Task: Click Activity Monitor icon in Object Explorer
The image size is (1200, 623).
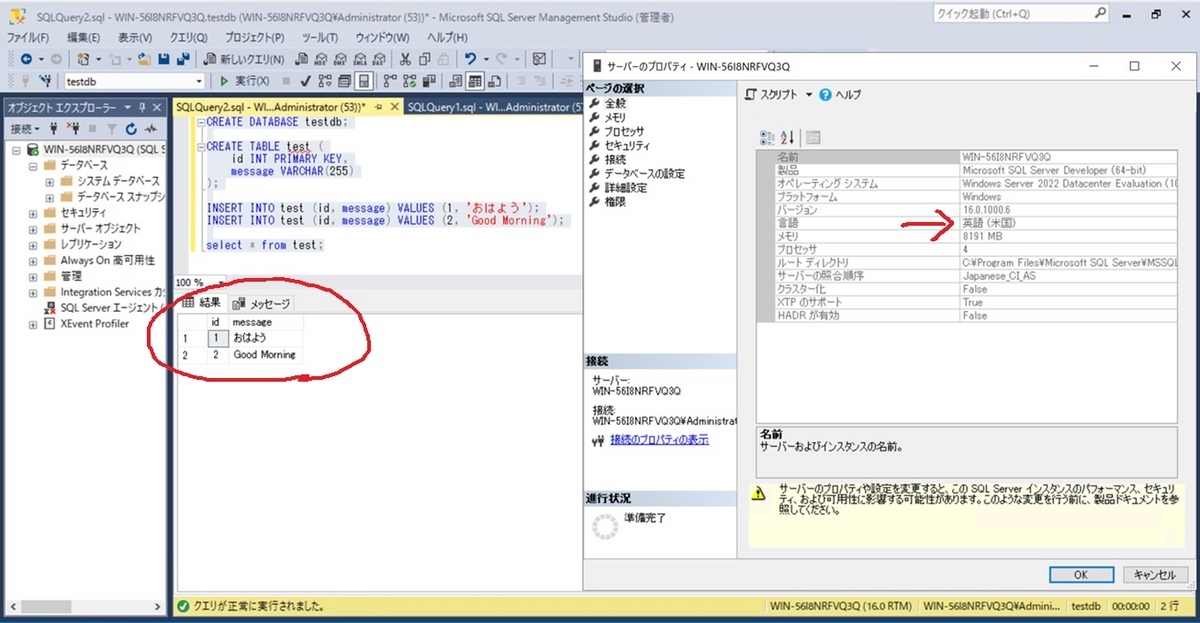Action: (151, 129)
